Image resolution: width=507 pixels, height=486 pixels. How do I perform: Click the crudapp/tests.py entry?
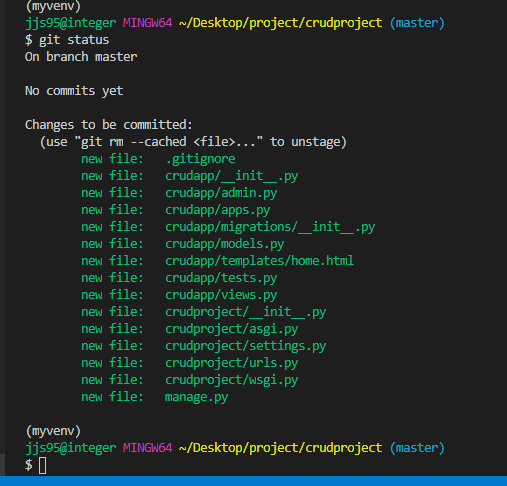221,278
